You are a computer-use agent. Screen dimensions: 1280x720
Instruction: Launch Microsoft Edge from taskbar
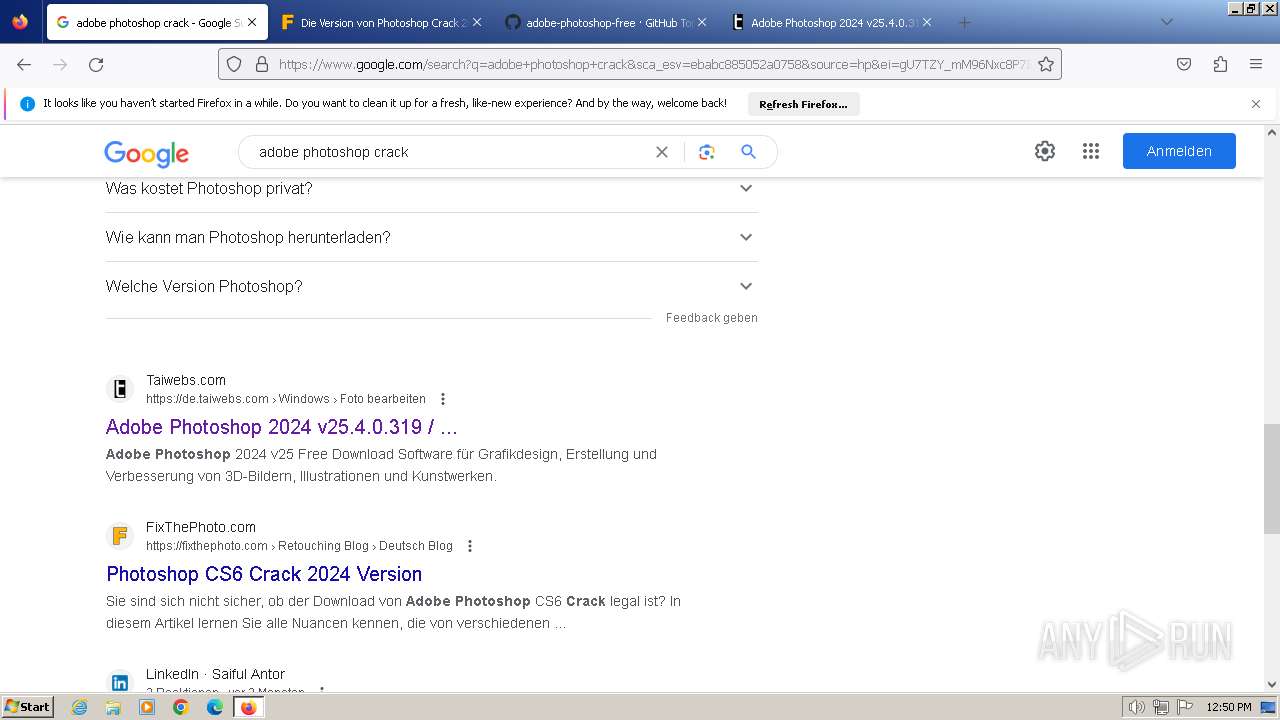215,707
